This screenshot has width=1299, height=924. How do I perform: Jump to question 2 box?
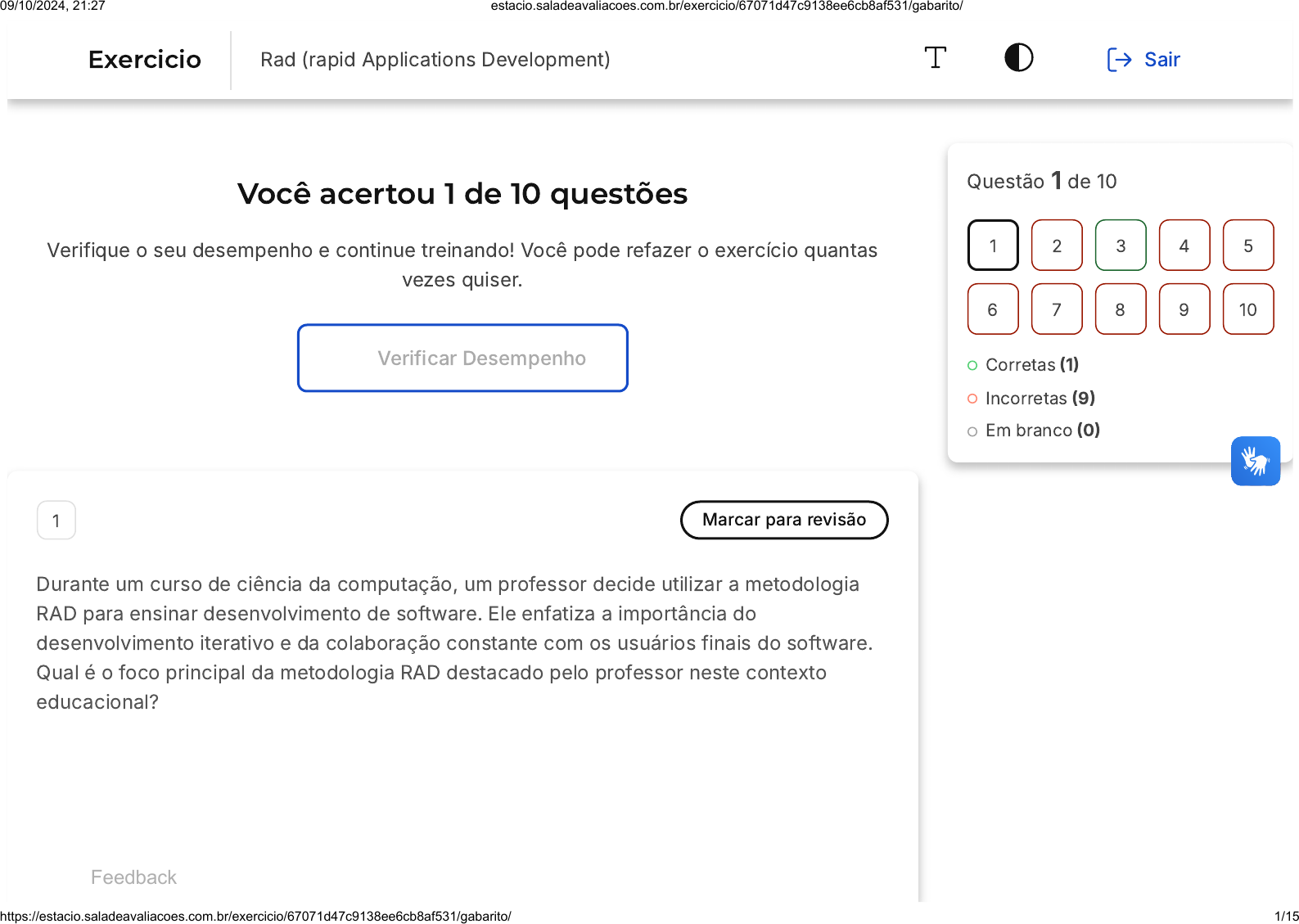point(1057,246)
